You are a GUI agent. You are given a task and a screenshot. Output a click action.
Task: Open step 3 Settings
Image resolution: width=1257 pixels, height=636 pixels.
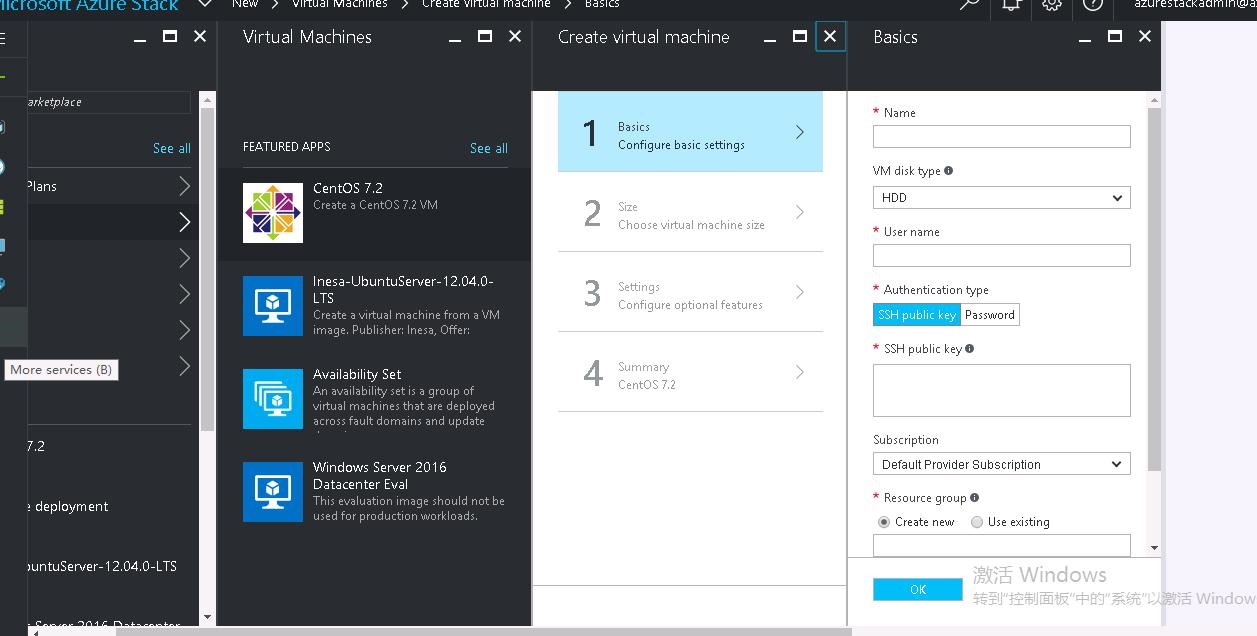click(x=690, y=292)
